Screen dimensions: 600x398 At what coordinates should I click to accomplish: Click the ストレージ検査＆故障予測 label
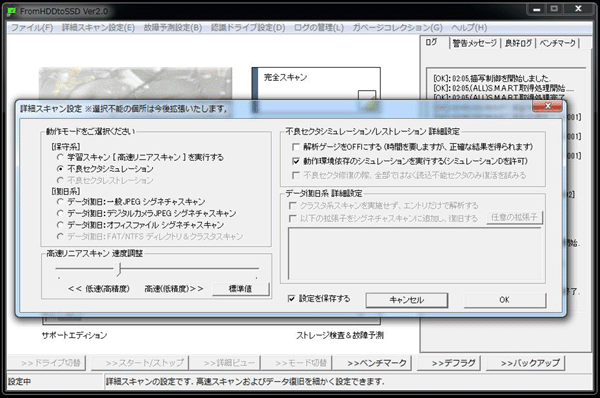point(340,336)
